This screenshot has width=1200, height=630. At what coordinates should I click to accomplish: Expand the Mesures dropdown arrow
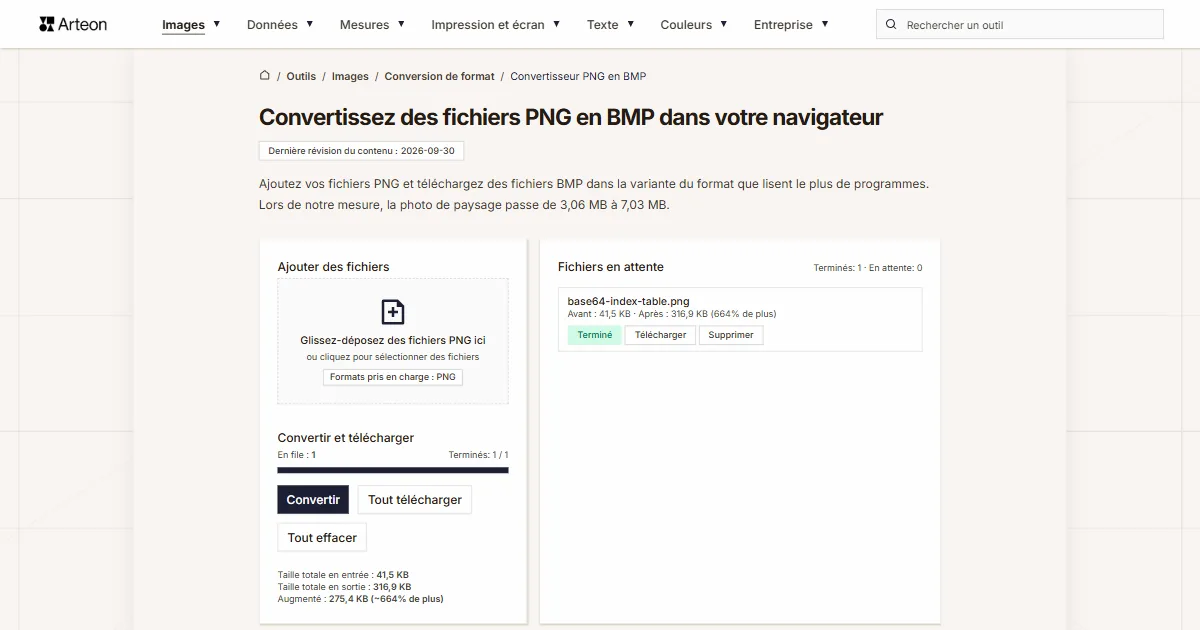point(401,23)
